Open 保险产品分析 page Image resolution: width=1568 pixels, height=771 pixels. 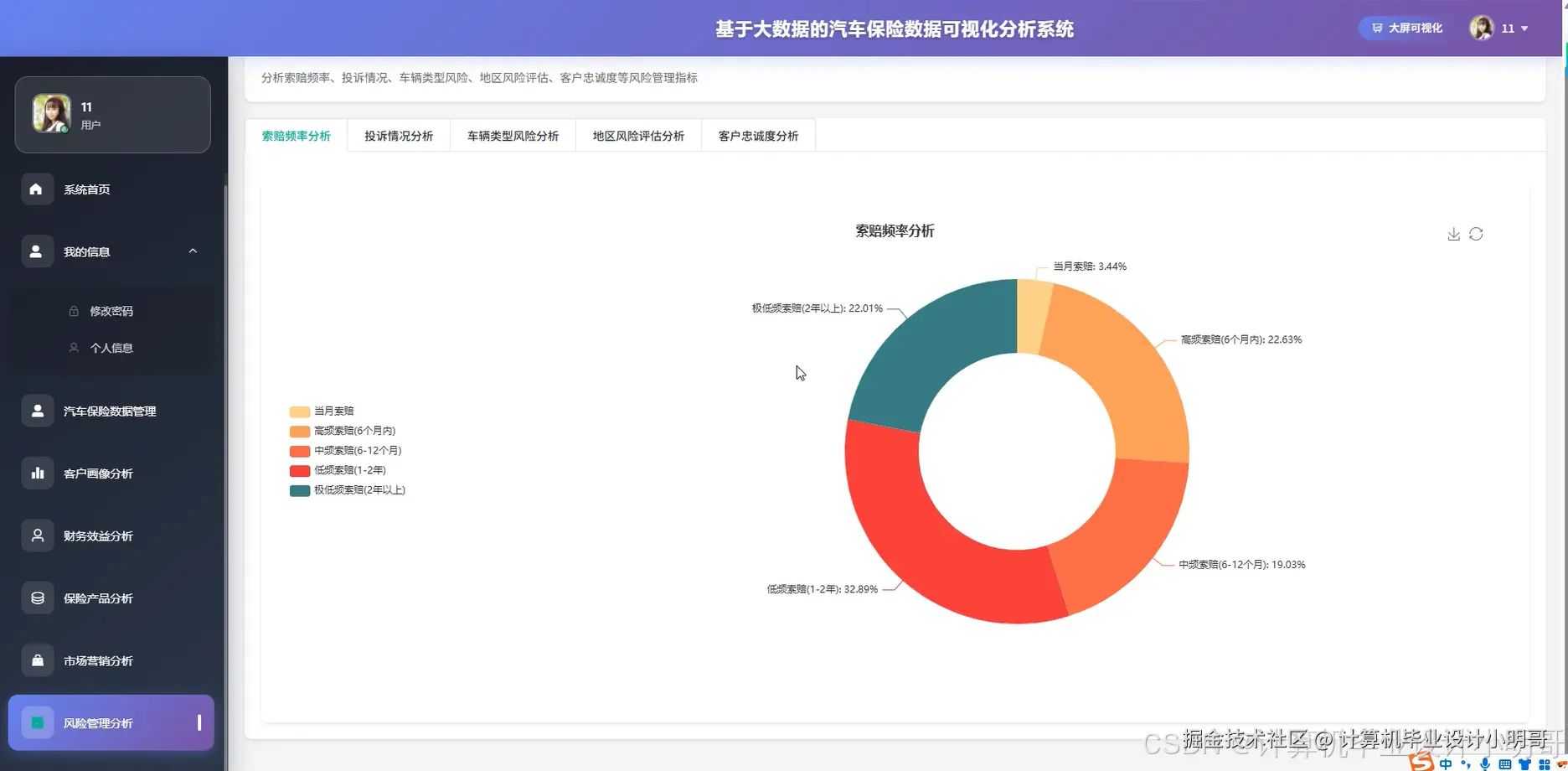pos(99,598)
